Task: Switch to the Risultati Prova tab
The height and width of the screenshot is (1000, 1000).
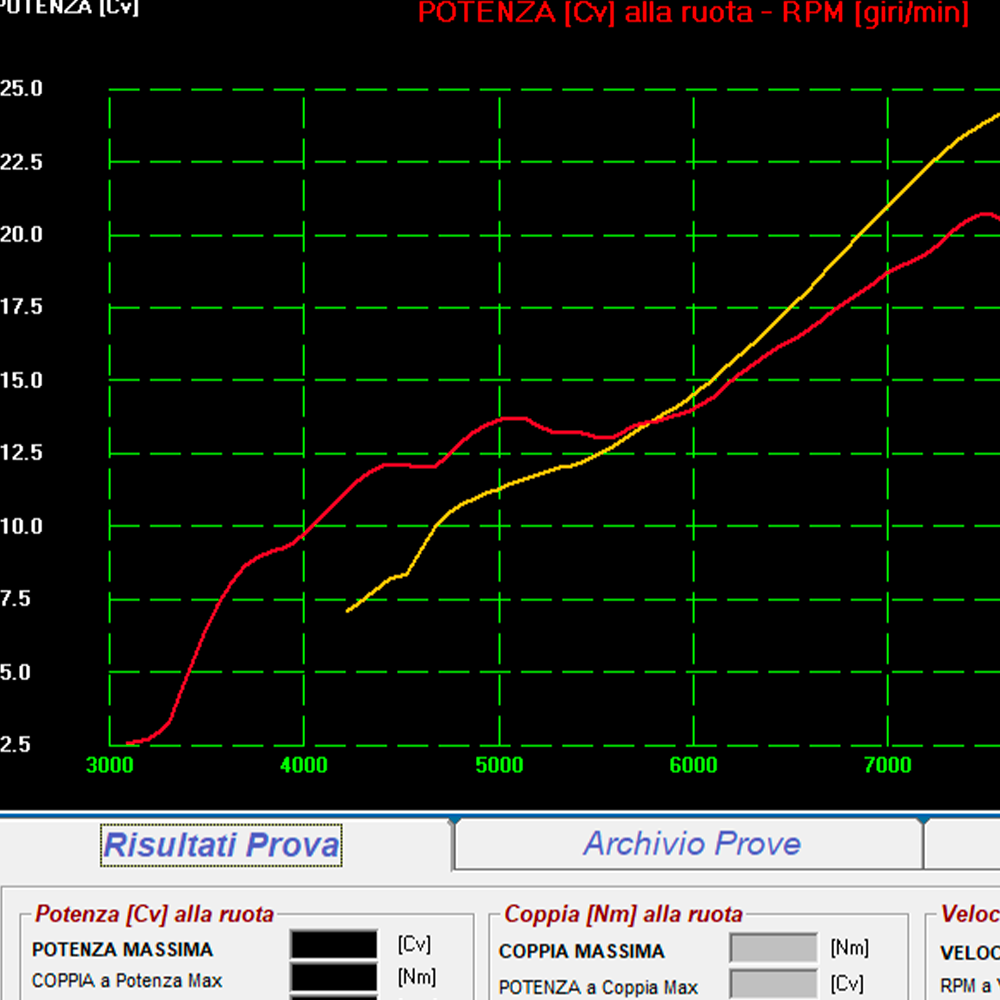Action: [x=221, y=845]
